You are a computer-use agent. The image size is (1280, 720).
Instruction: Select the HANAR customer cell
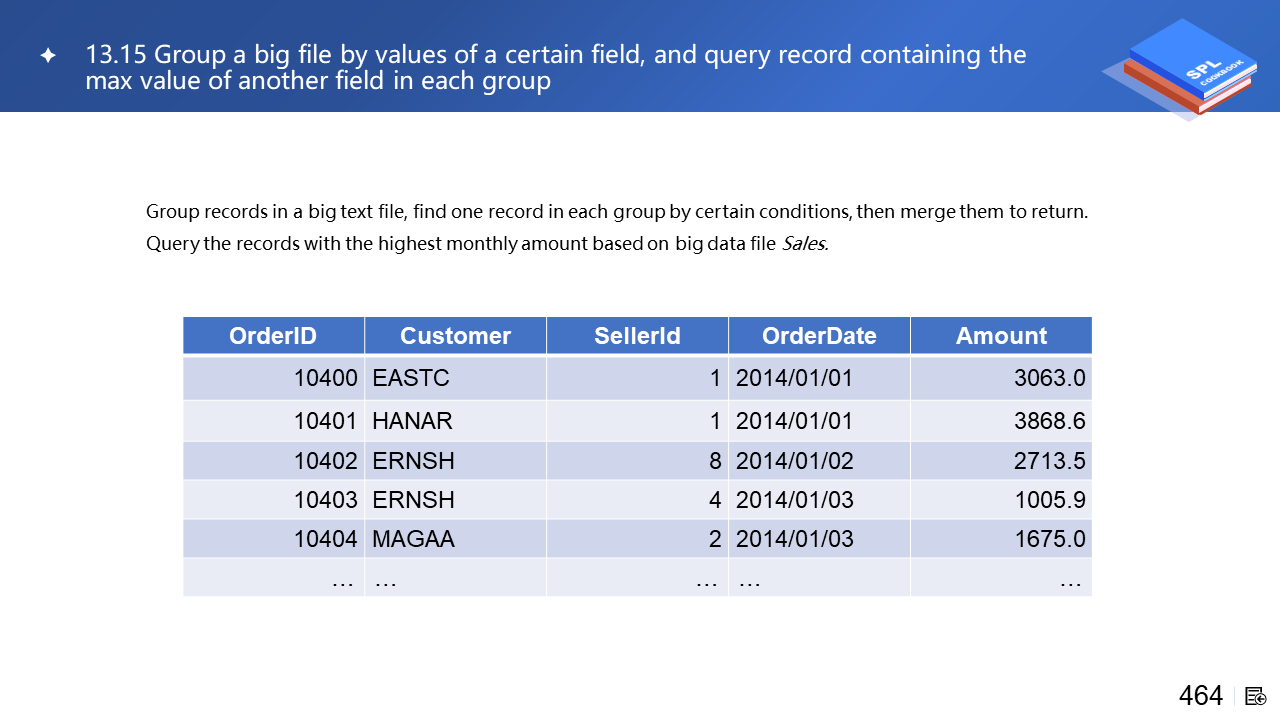click(x=455, y=421)
